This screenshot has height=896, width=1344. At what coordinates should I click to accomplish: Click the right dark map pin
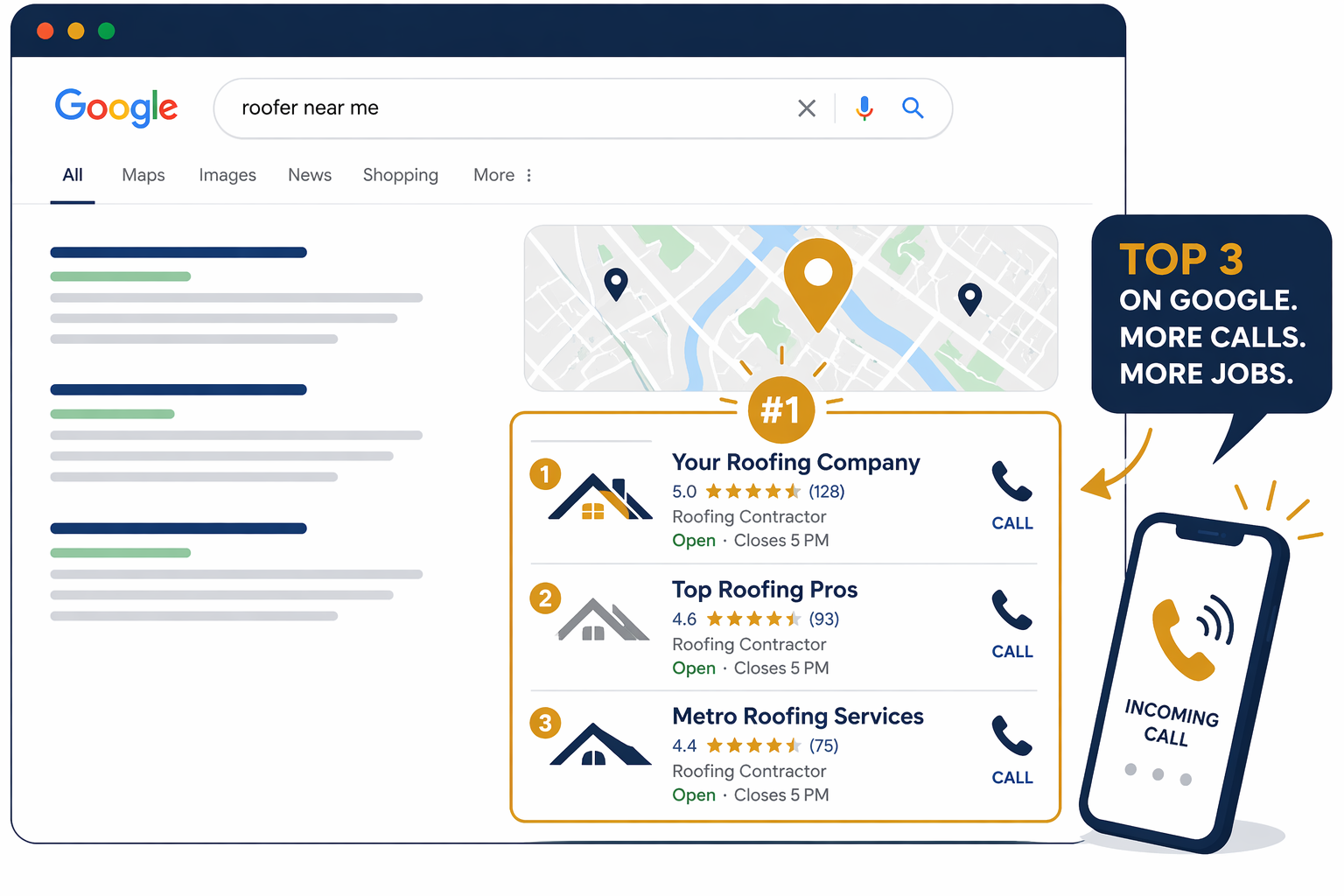[x=969, y=299]
